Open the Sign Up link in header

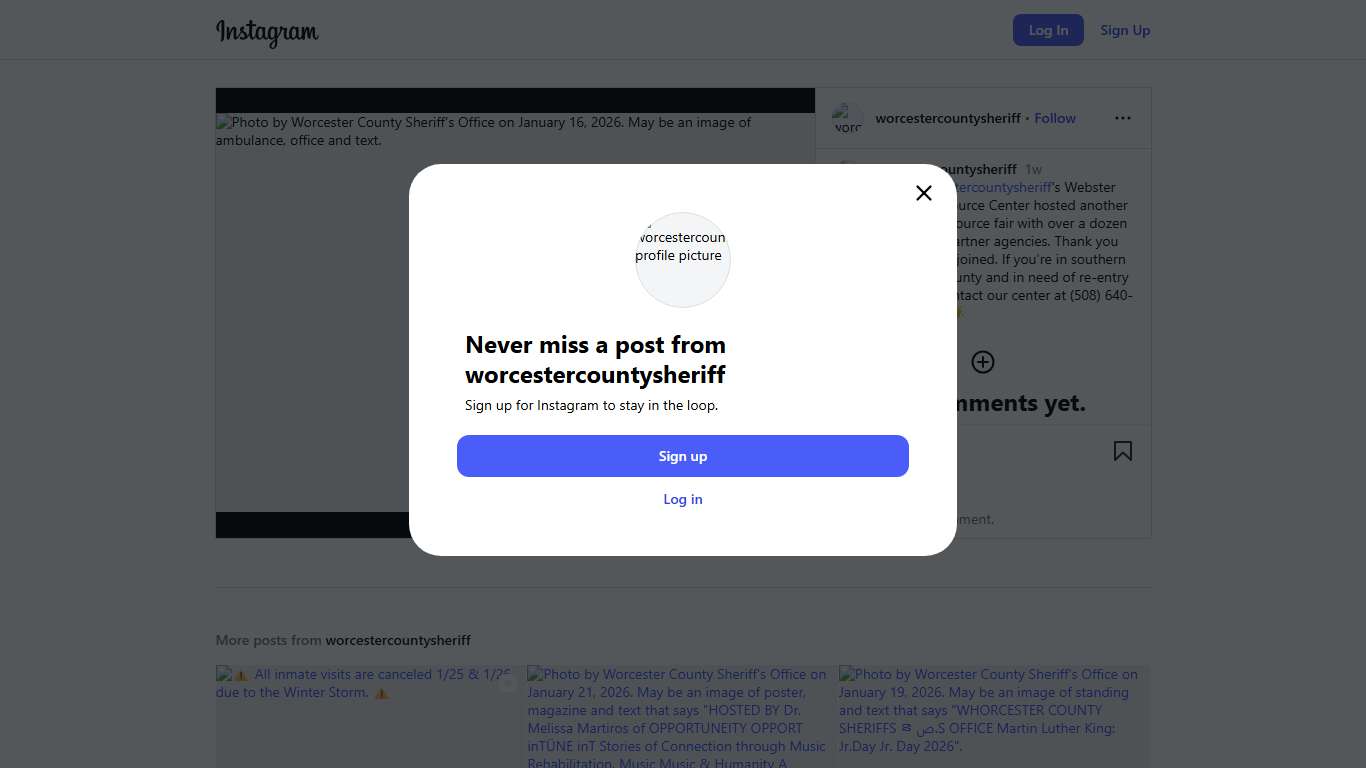coord(1125,30)
